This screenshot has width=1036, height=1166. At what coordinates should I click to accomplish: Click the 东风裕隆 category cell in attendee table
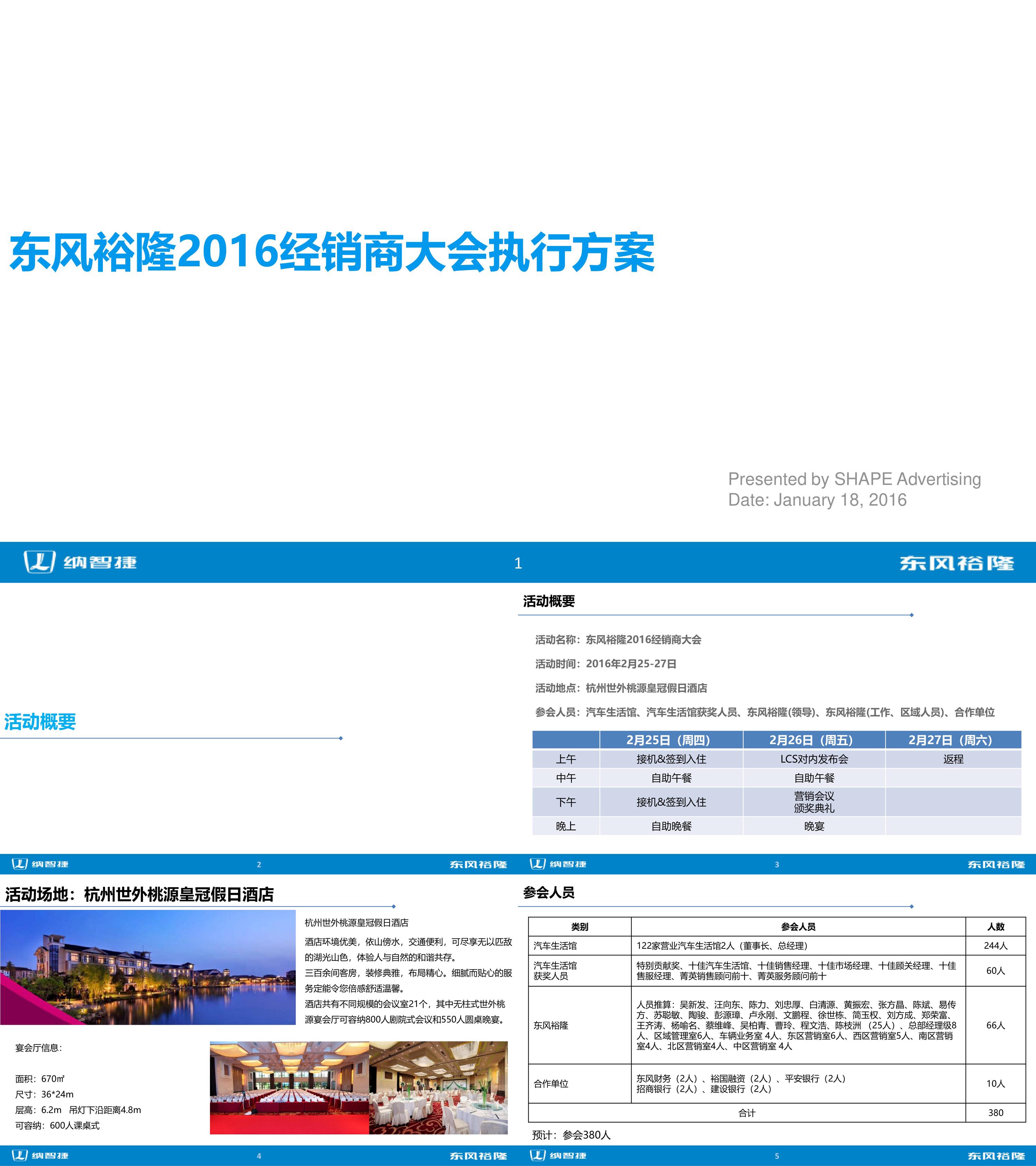579,1025
